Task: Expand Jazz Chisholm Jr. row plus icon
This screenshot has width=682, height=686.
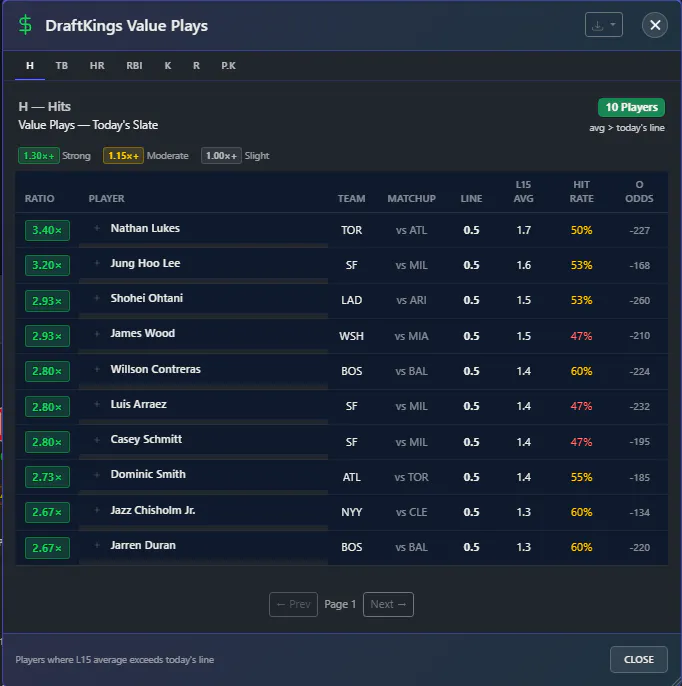Action: (x=97, y=510)
